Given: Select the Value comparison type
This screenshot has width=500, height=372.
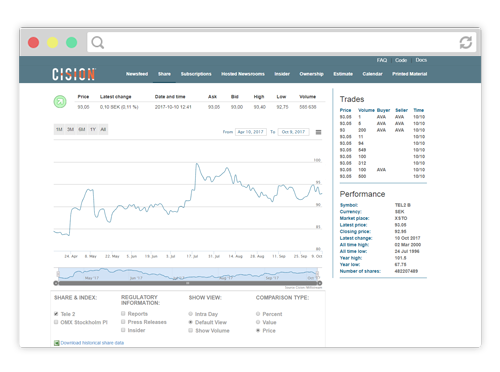Looking at the screenshot, I should click(258, 322).
